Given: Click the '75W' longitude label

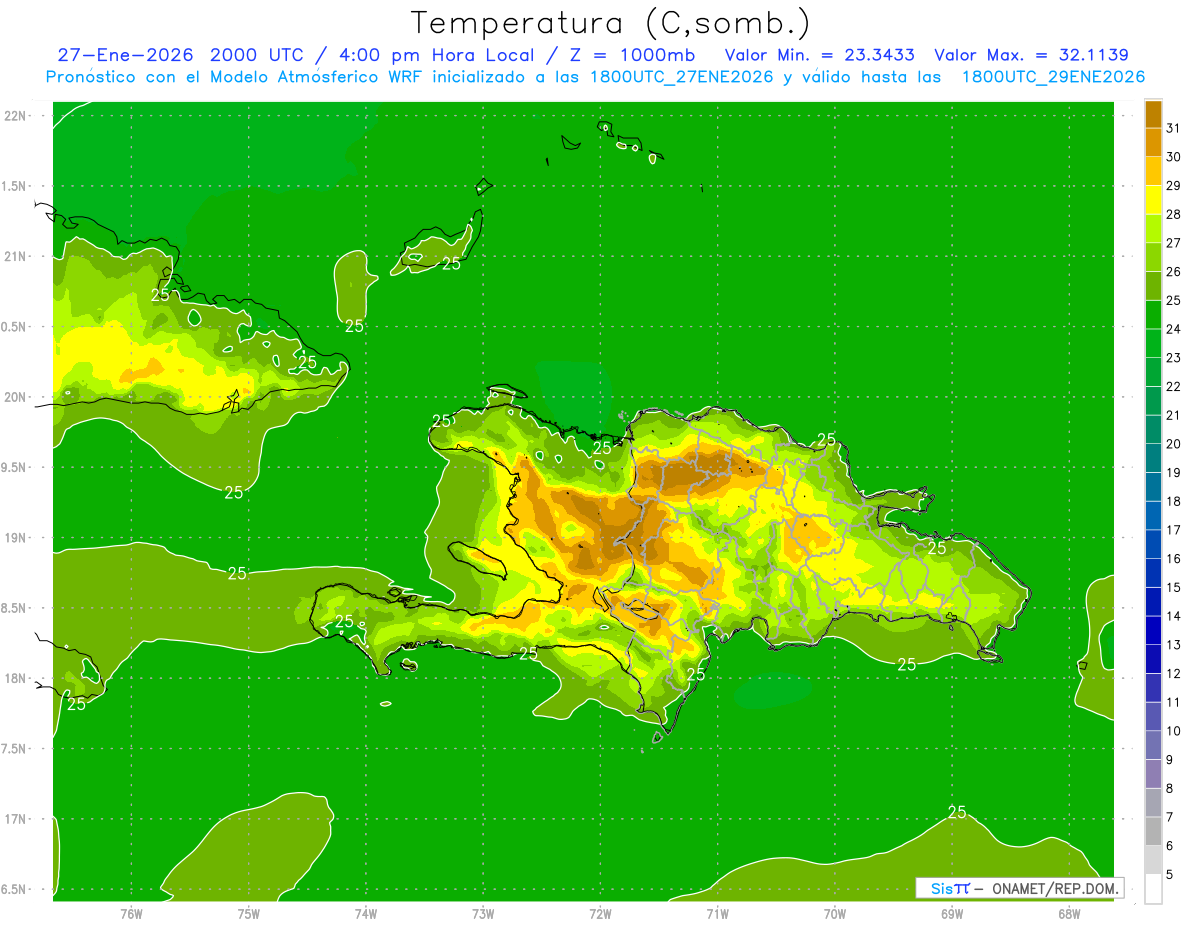Looking at the screenshot, I should [249, 914].
